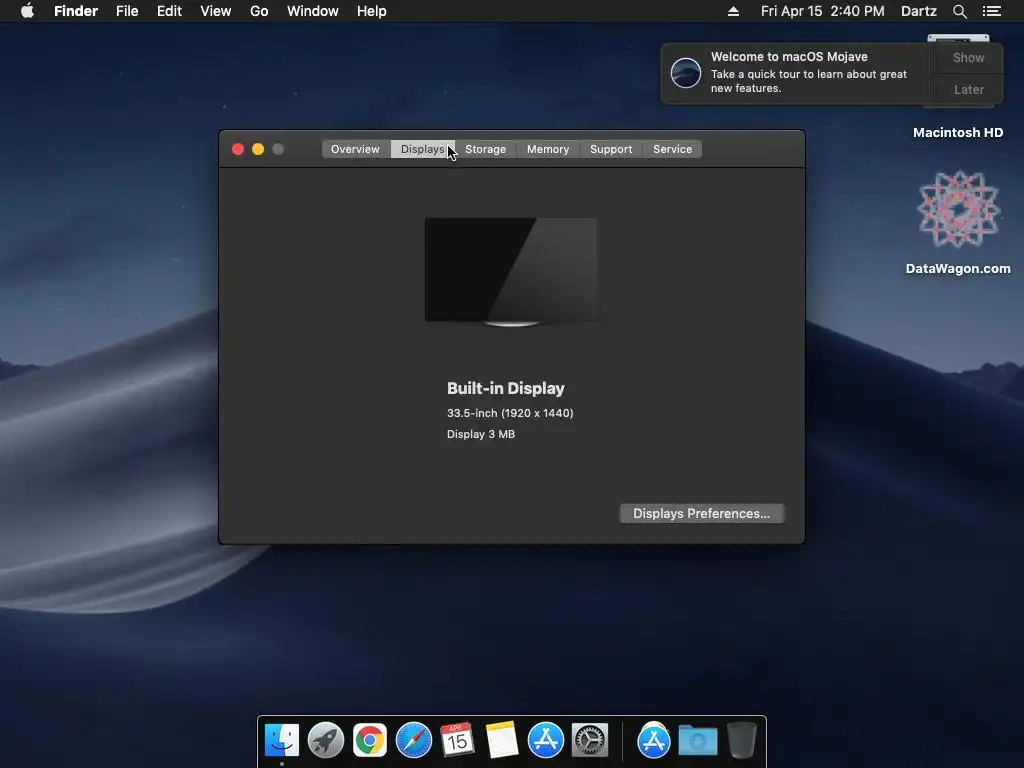1024x768 pixels.
Task: Open App Store icon next to Notes
Action: tap(546, 740)
